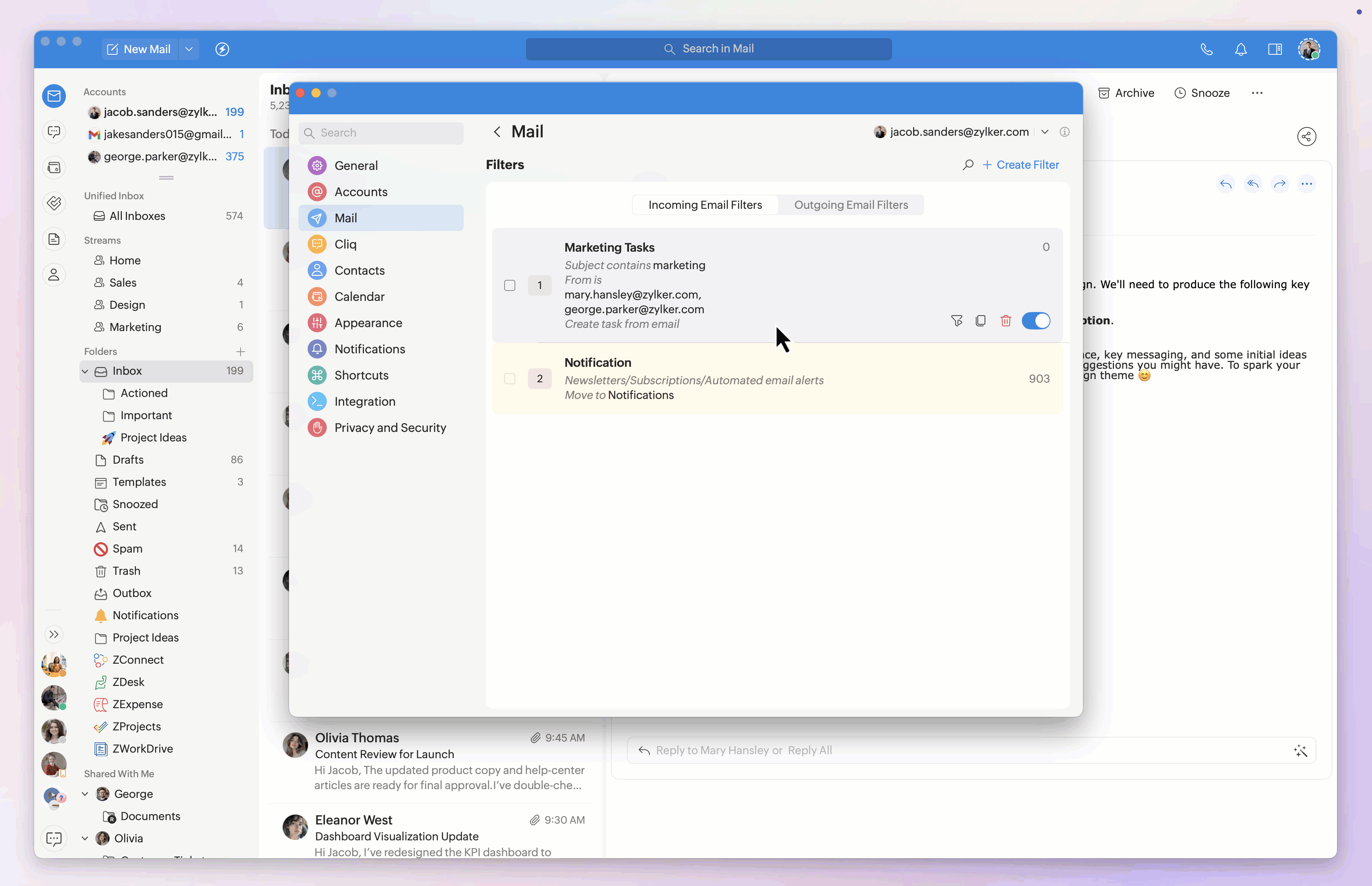The image size is (1372, 886).
Task: Check the Marketing Tasks filter checkbox
Action: 510,285
